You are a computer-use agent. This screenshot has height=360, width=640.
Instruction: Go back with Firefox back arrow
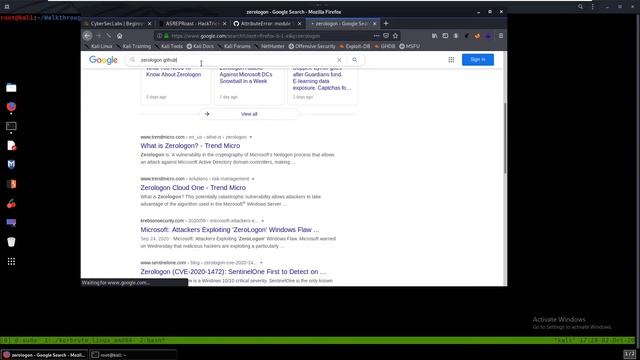pos(87,36)
